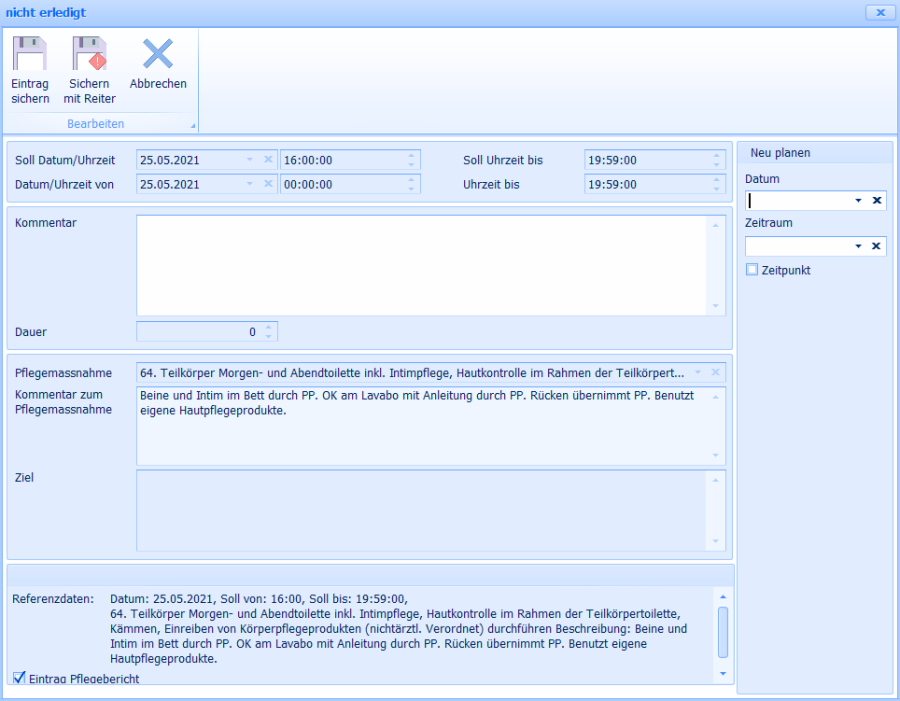Increase the Dauer value with up arrow
Image resolution: width=900 pixels, height=701 pixels.
point(268,327)
